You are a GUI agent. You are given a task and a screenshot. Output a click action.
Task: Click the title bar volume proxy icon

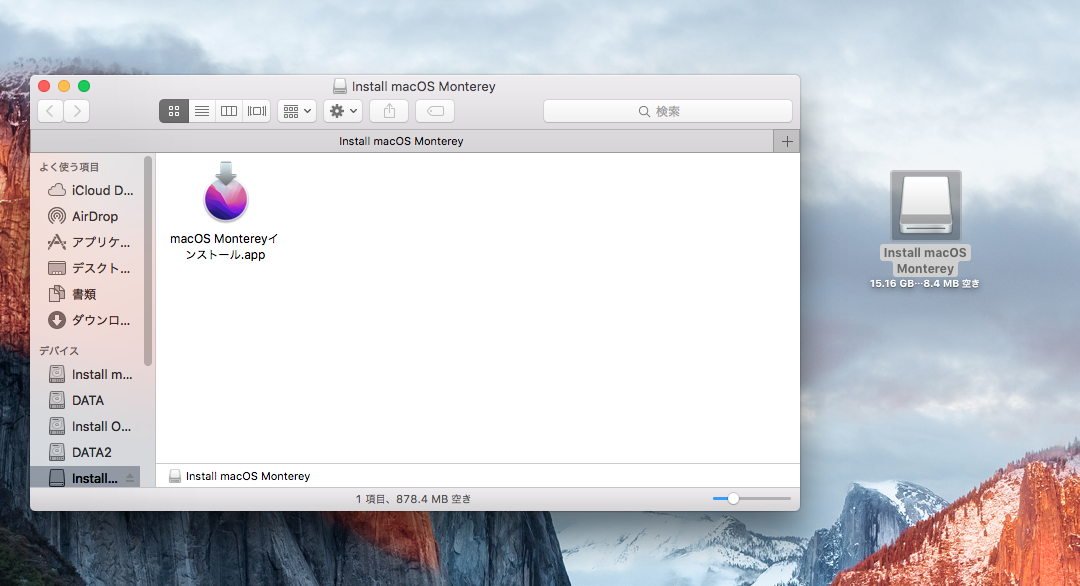click(x=340, y=86)
